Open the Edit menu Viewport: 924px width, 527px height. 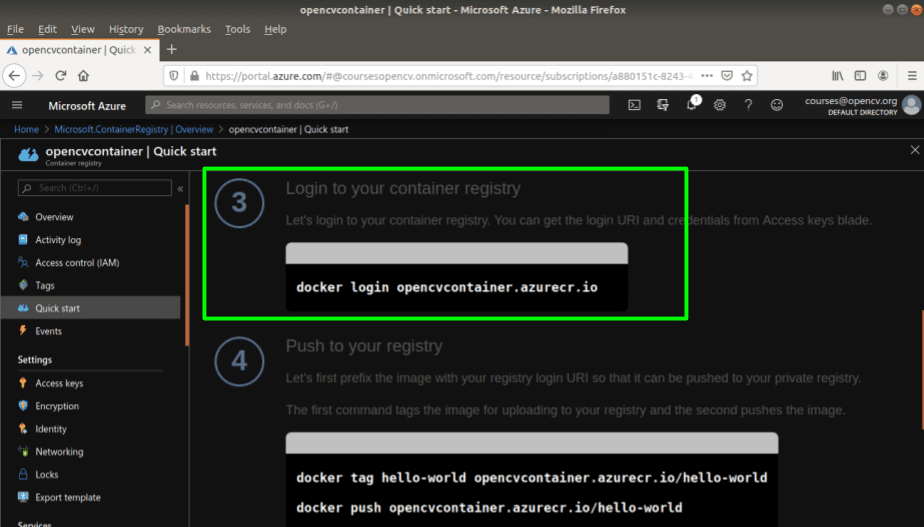tap(47, 29)
